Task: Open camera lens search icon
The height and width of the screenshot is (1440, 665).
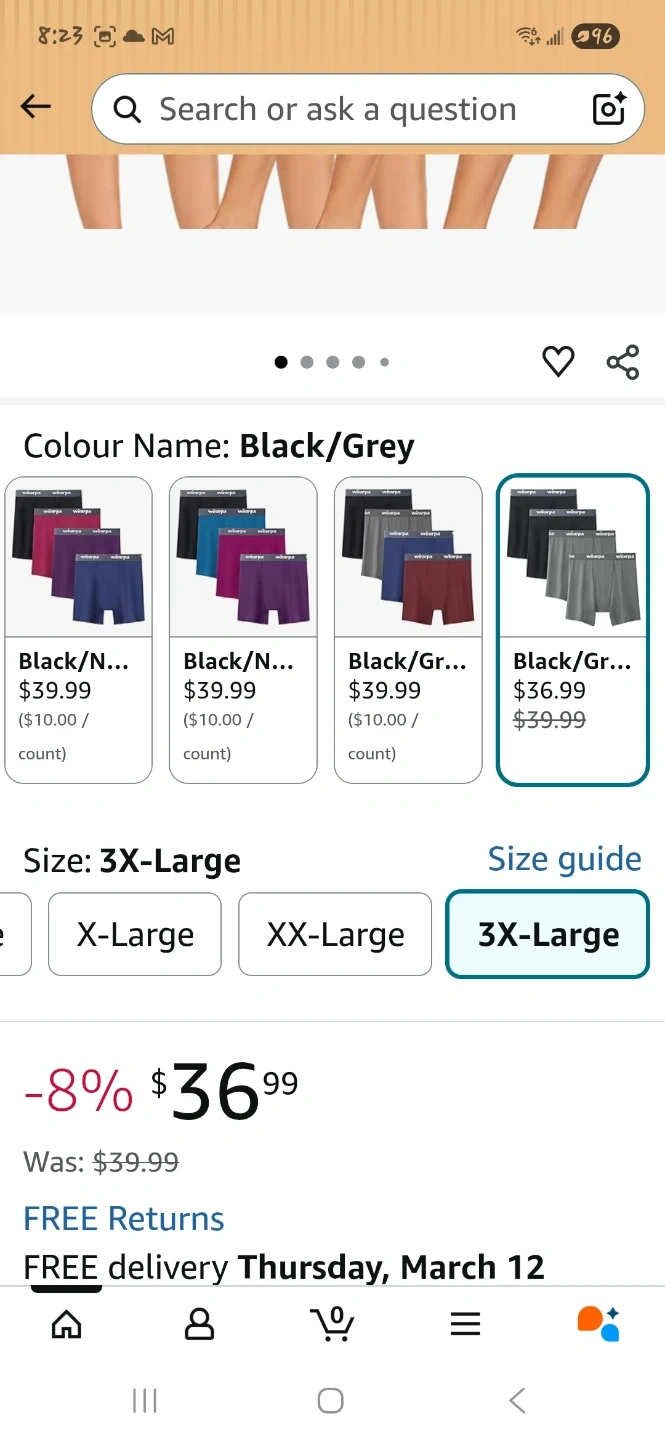Action: tap(608, 108)
